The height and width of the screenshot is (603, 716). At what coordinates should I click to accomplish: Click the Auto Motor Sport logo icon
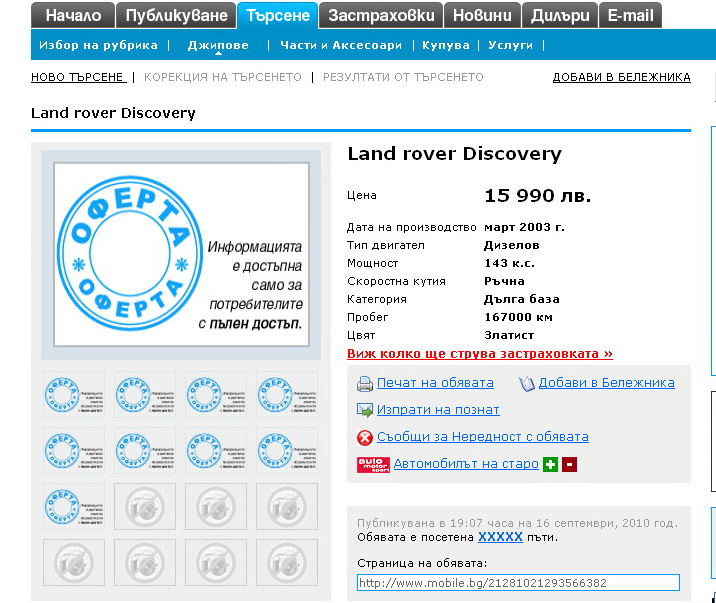[373, 464]
